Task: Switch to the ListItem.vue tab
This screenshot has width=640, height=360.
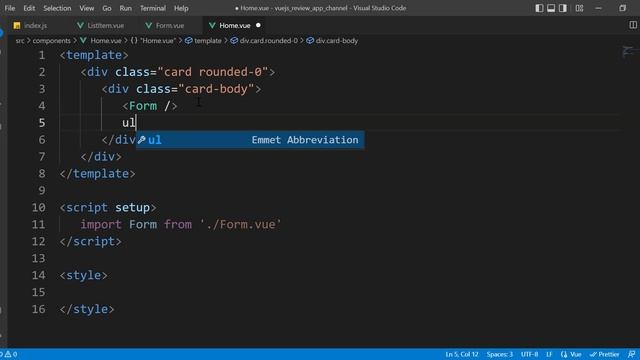Action: [x=106, y=25]
